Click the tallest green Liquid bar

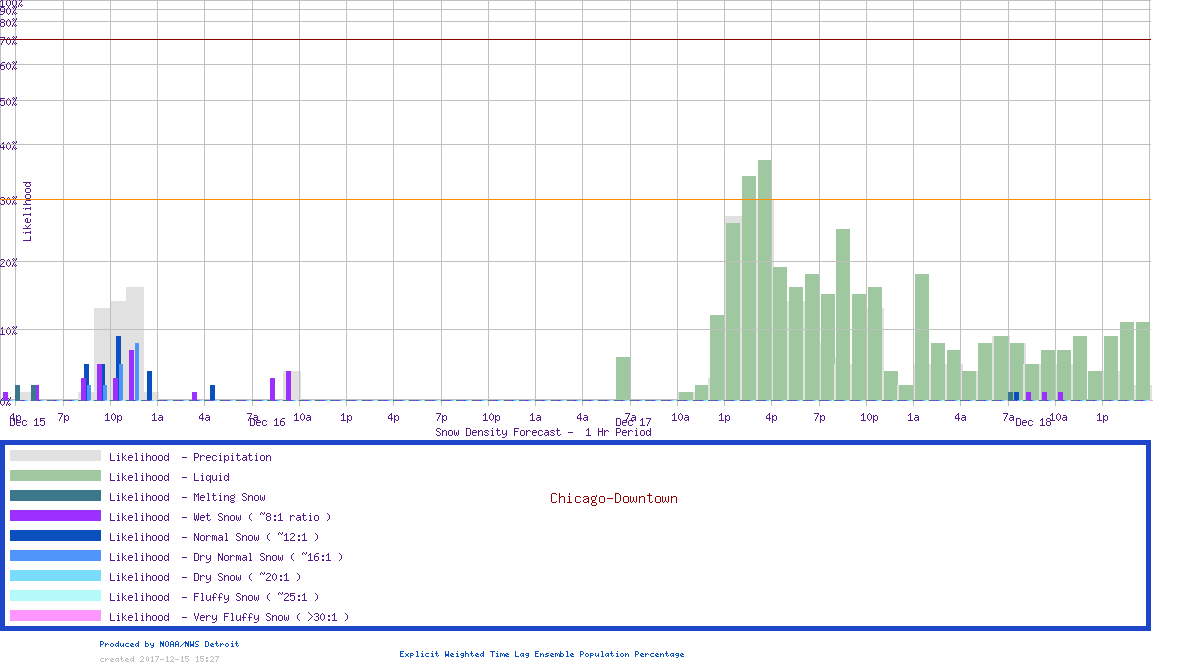(764, 280)
